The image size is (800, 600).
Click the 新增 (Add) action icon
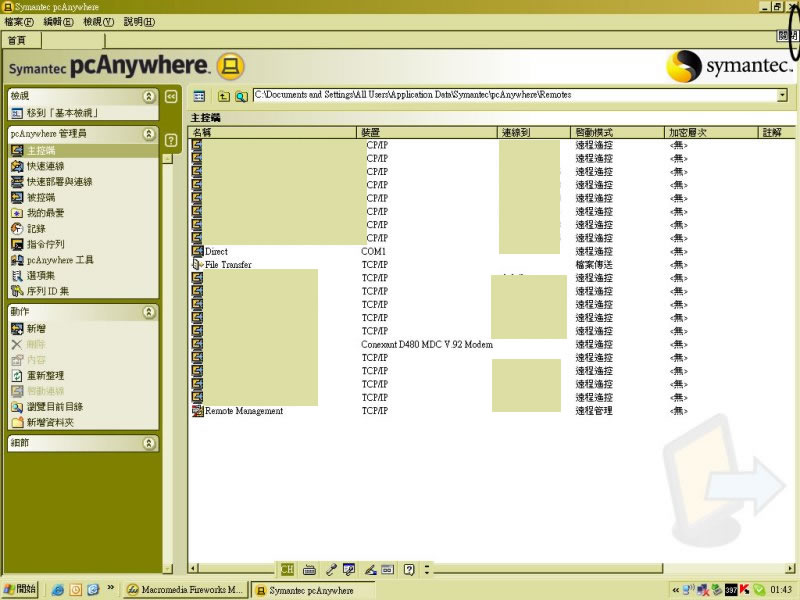click(x=17, y=329)
